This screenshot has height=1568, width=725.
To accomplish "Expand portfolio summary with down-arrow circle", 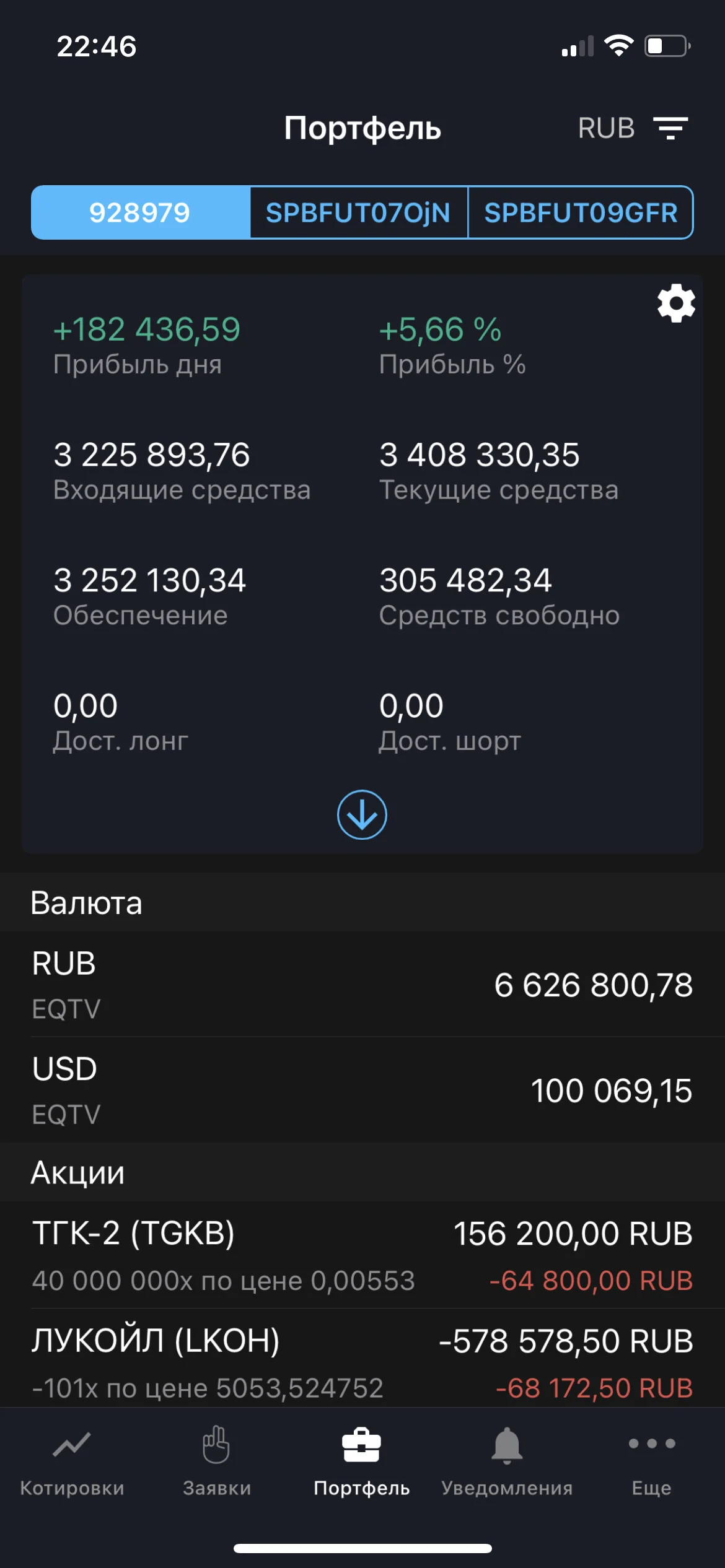I will tap(362, 814).
